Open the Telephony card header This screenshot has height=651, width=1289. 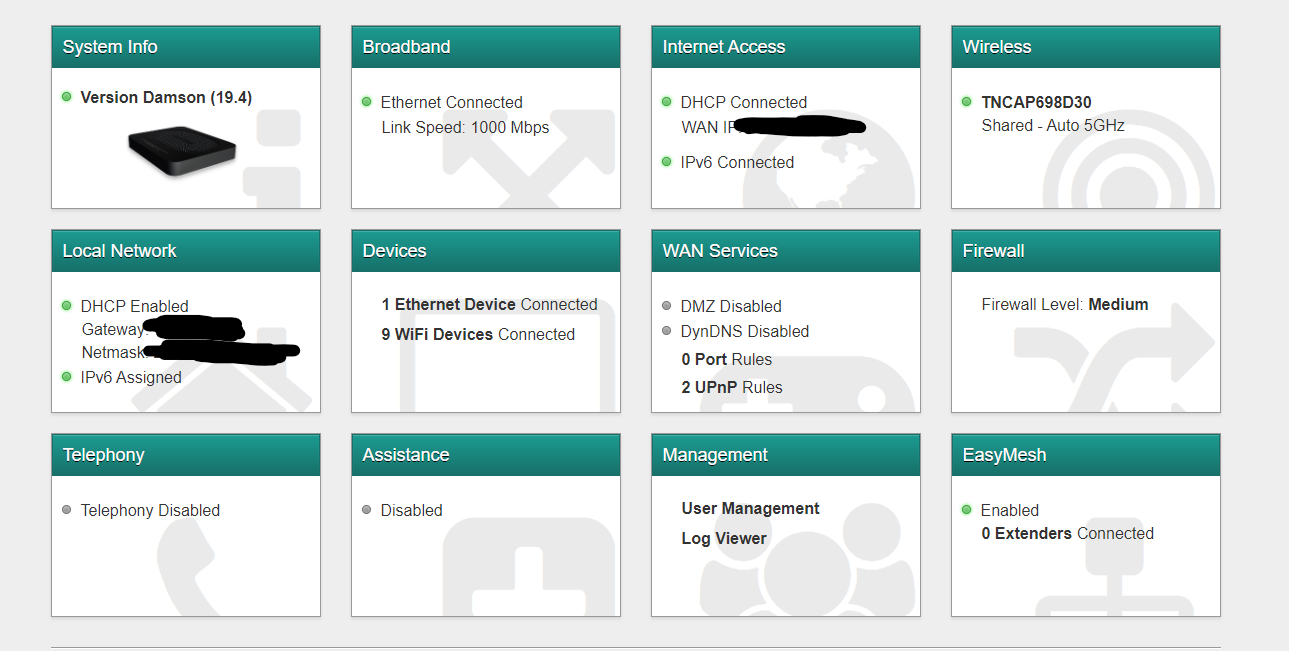(x=186, y=455)
